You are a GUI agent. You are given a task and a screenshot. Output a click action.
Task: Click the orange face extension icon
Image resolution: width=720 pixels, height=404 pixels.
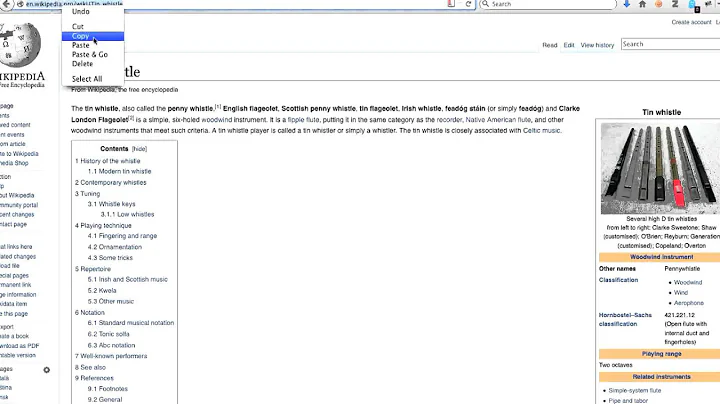658,4
